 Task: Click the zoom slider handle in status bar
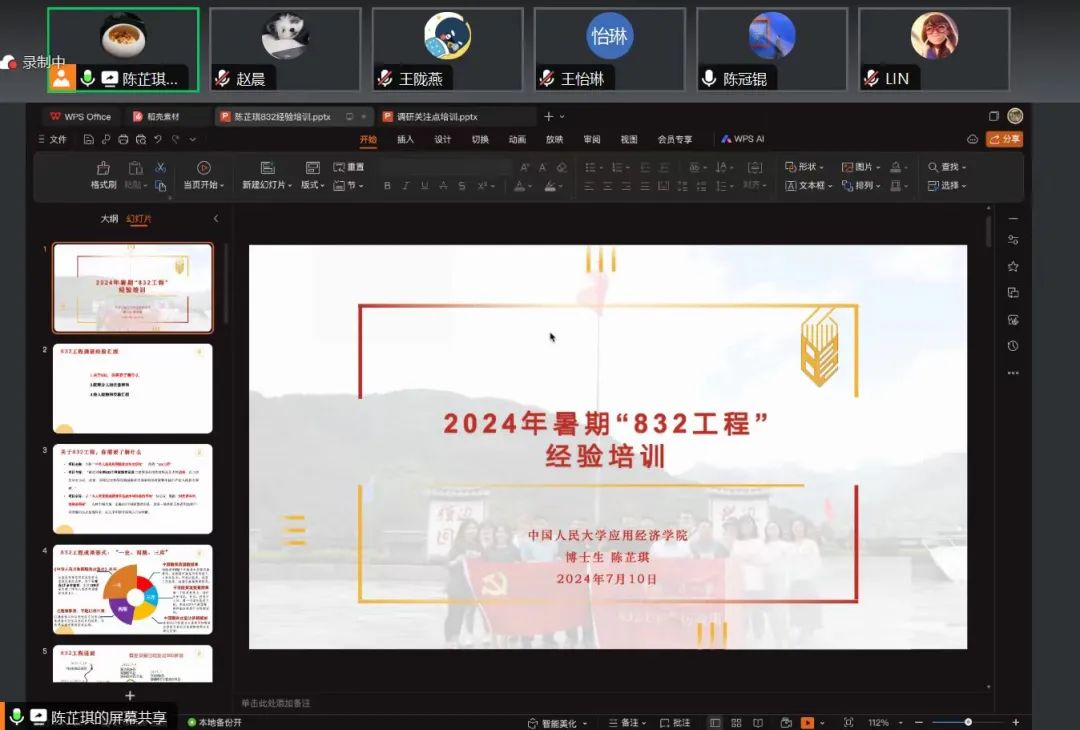[x=968, y=722]
